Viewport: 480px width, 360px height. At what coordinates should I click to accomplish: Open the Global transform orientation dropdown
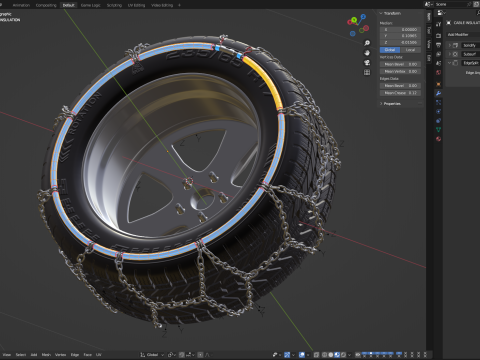[152, 355]
